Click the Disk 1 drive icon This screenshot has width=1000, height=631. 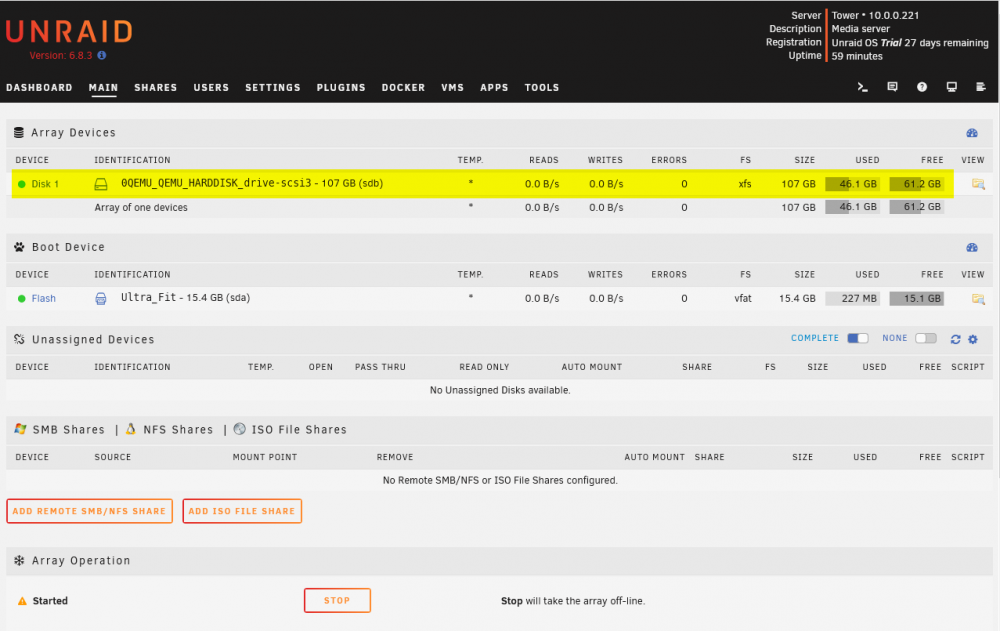click(101, 184)
